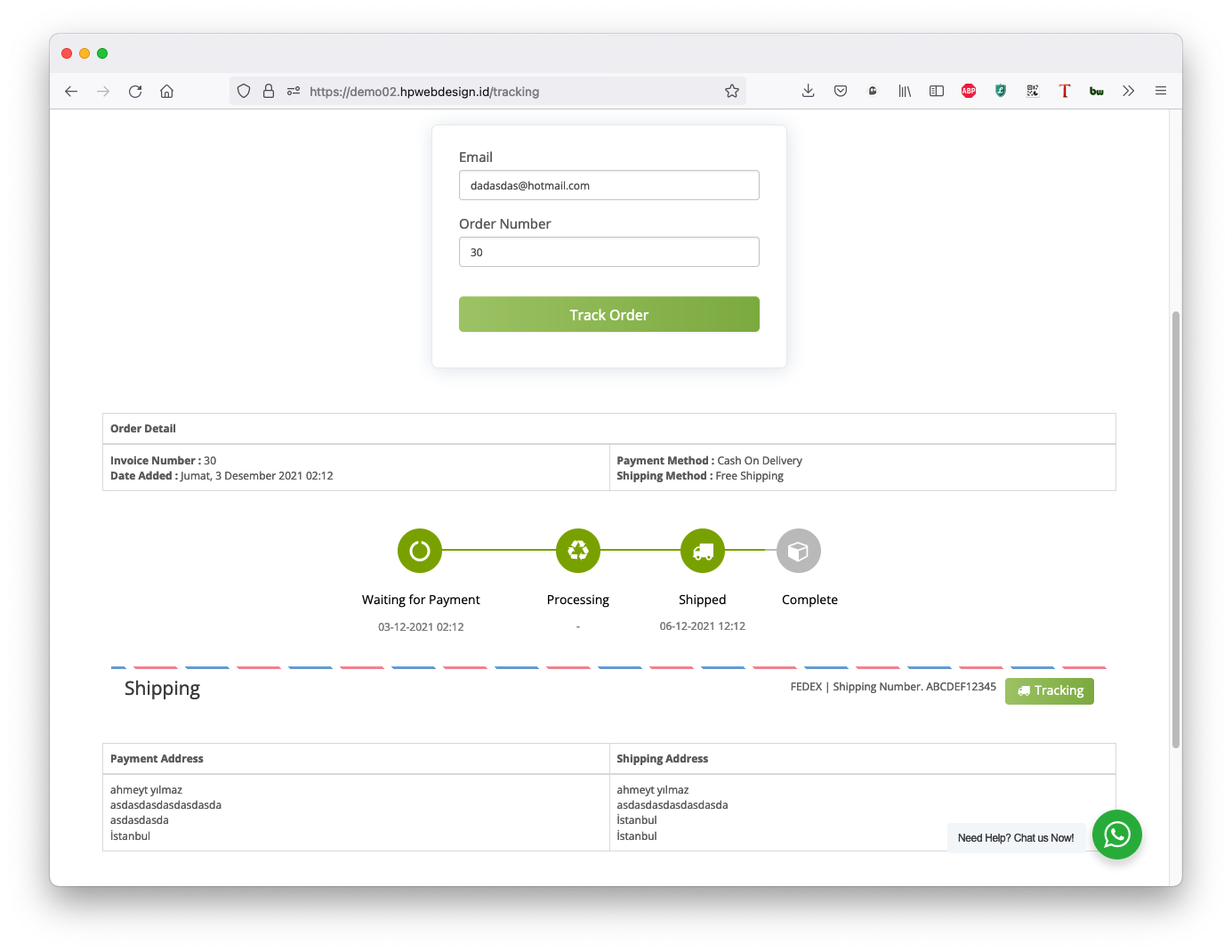Go back to the previous page

(x=71, y=91)
